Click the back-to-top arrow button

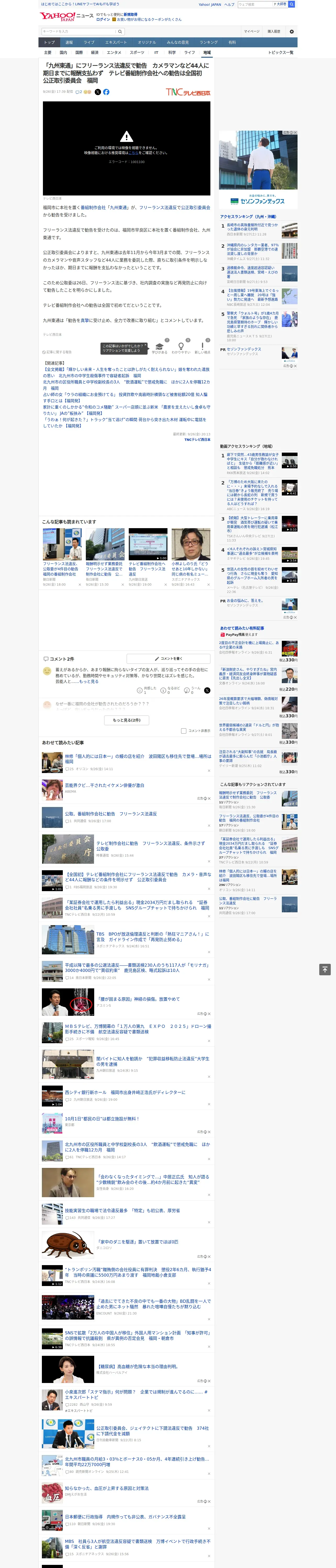[325, 970]
